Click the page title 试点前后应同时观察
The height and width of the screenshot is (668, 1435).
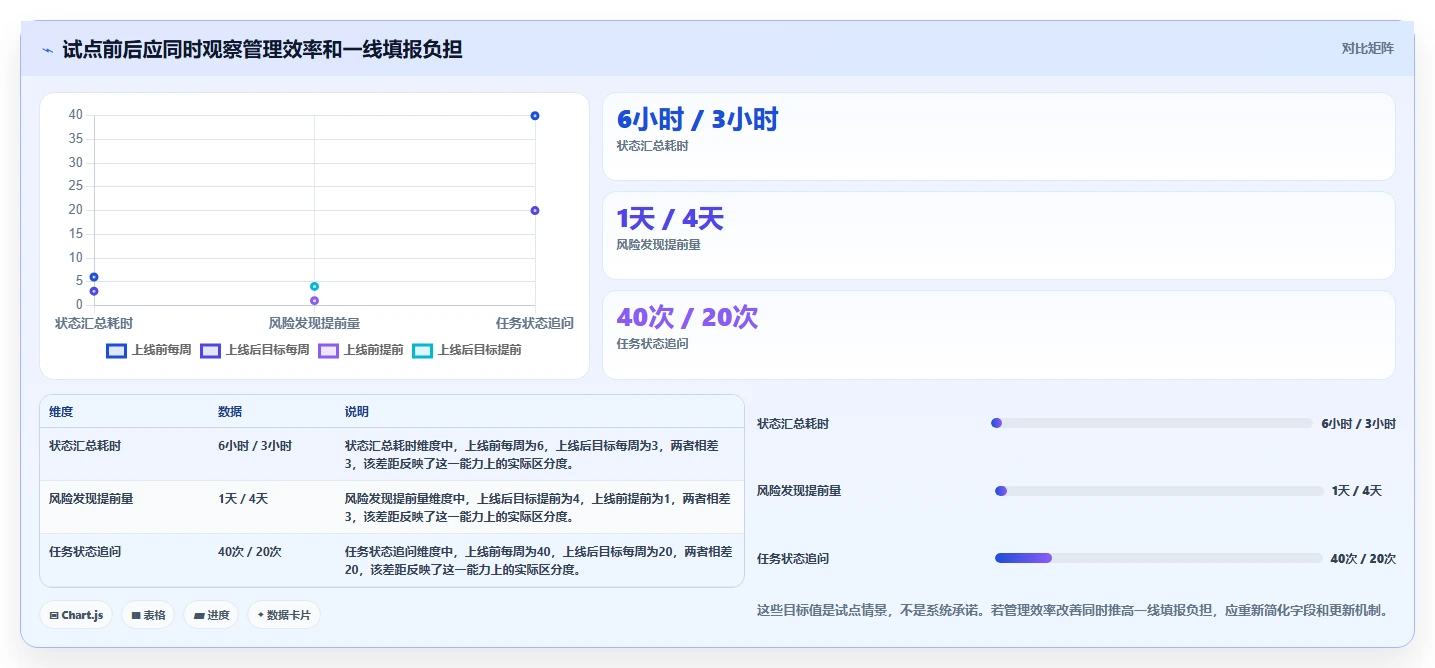[x=262, y=49]
